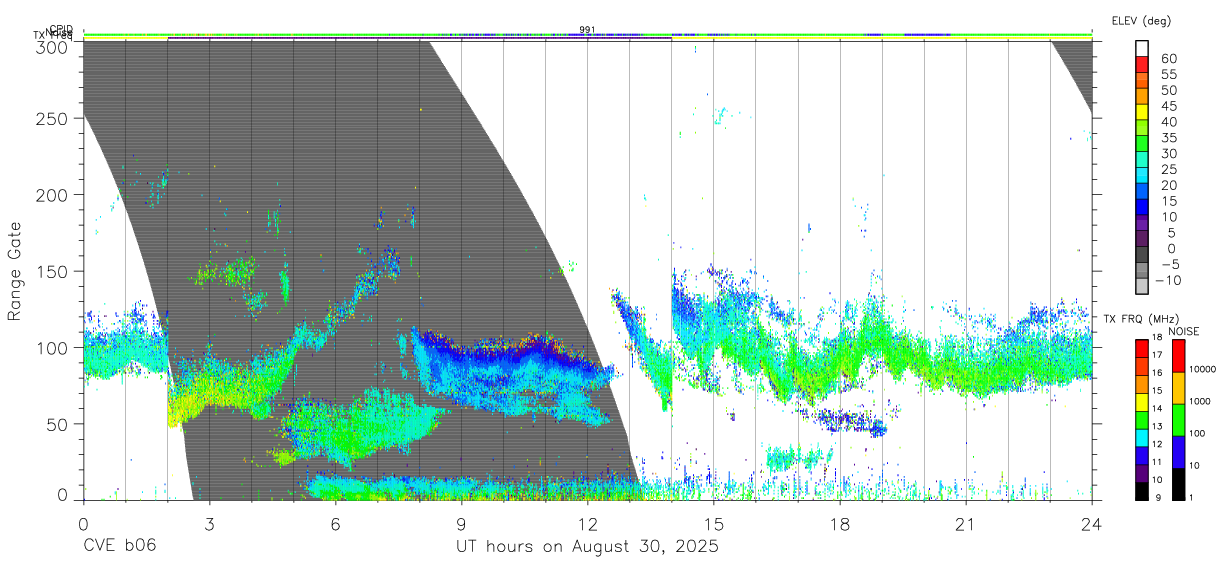Image resolution: width=1228 pixels, height=567 pixels.
Task: Click the lightest gray bottom ELEV swatch
Action: tap(1141, 286)
